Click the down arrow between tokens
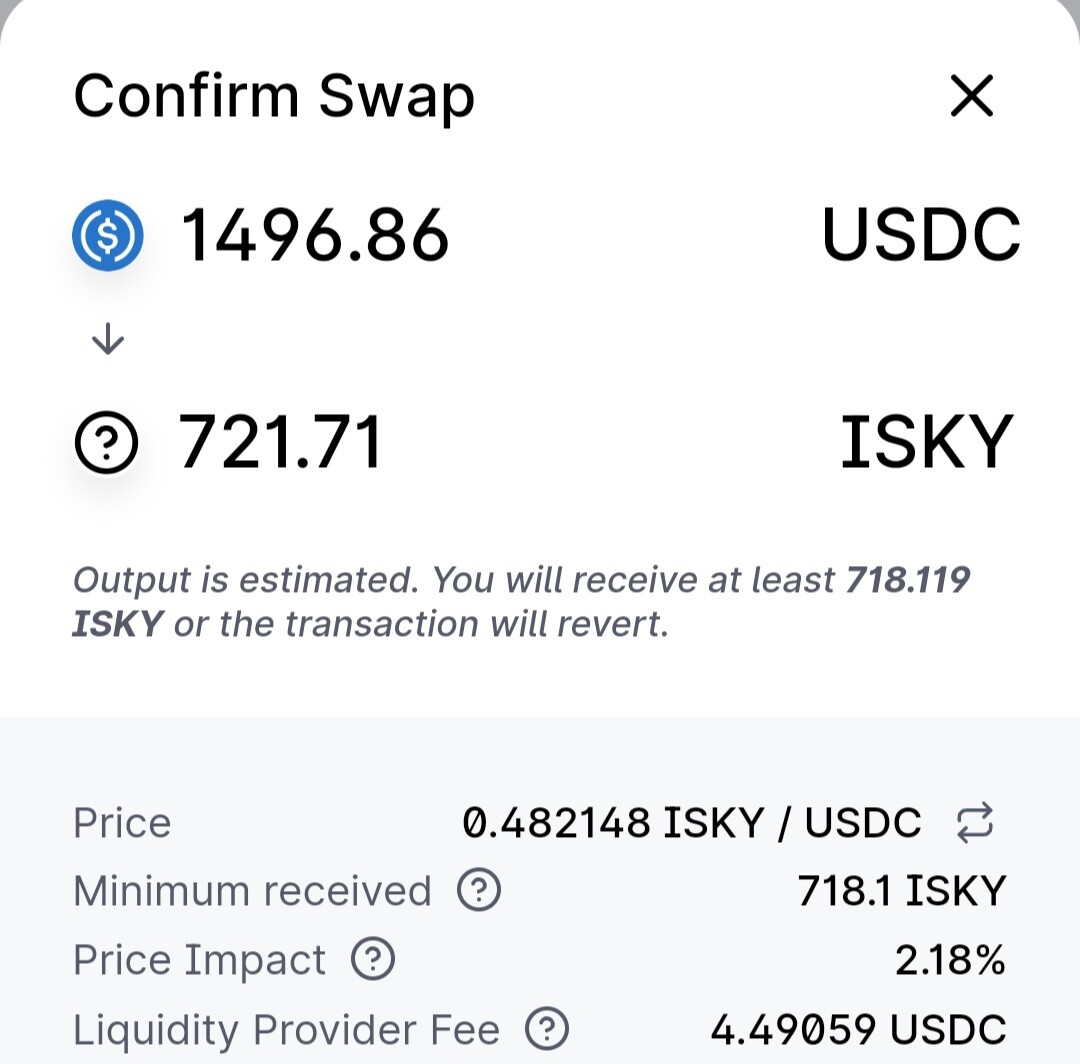The height and width of the screenshot is (1064, 1080). click(108, 339)
